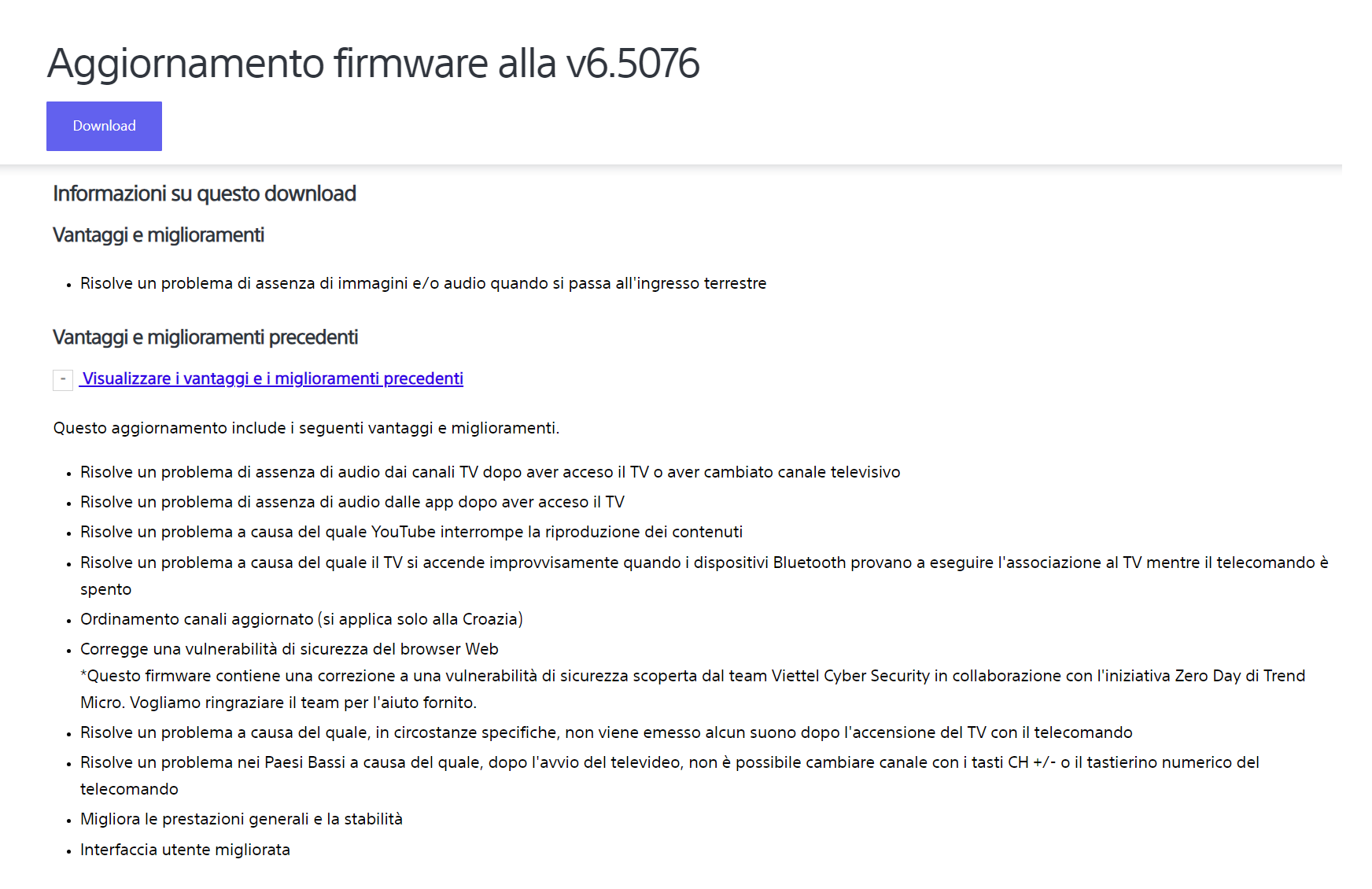Collapse the previous improvements minus icon
1372x889 pixels.
pyautogui.click(x=63, y=379)
